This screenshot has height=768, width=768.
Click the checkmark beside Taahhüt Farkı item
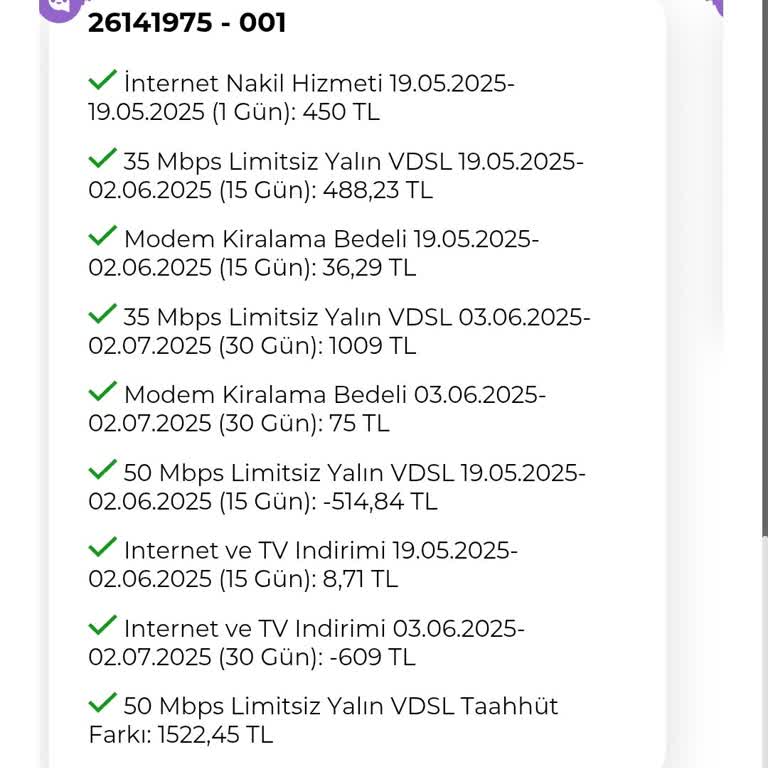pos(102,703)
